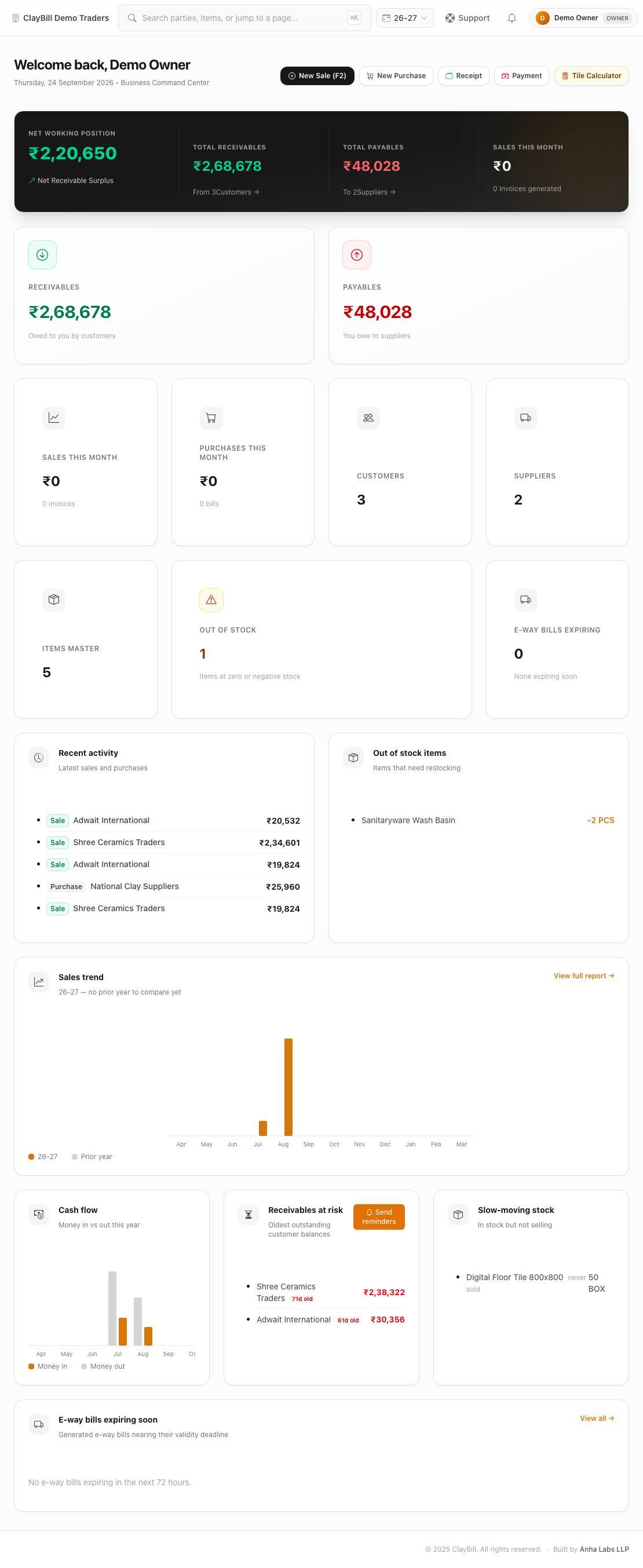The width and height of the screenshot is (643, 1568).
Task: Click the Out of Stock warning triangle icon
Action: 211,600
